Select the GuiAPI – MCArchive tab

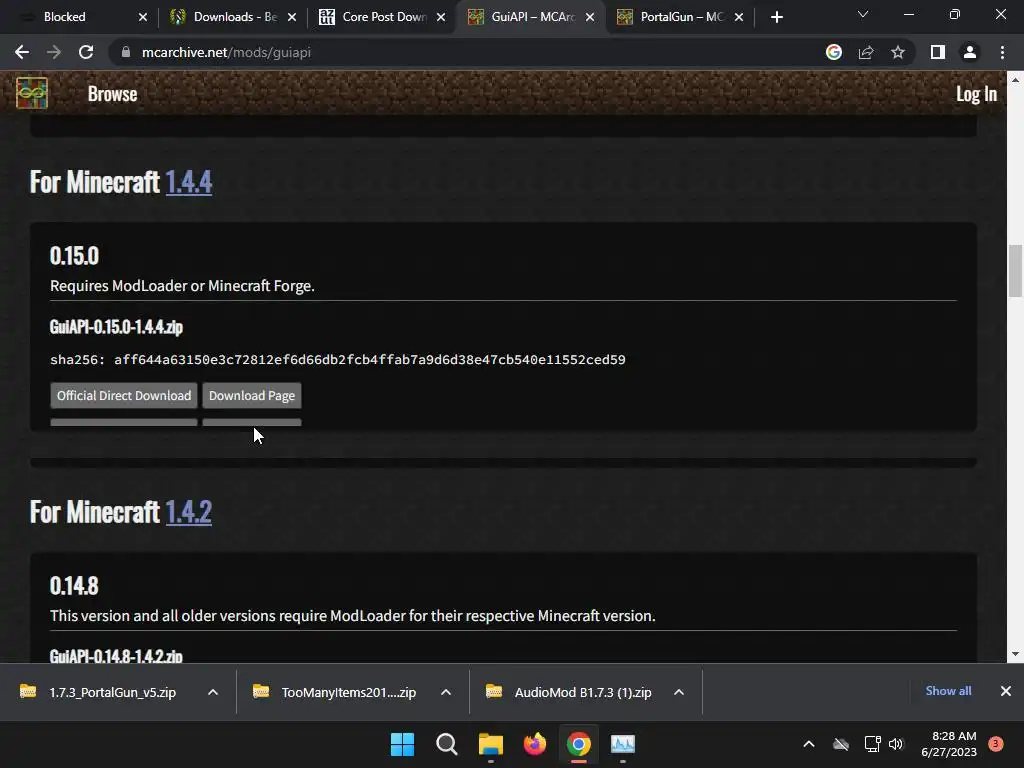528,17
